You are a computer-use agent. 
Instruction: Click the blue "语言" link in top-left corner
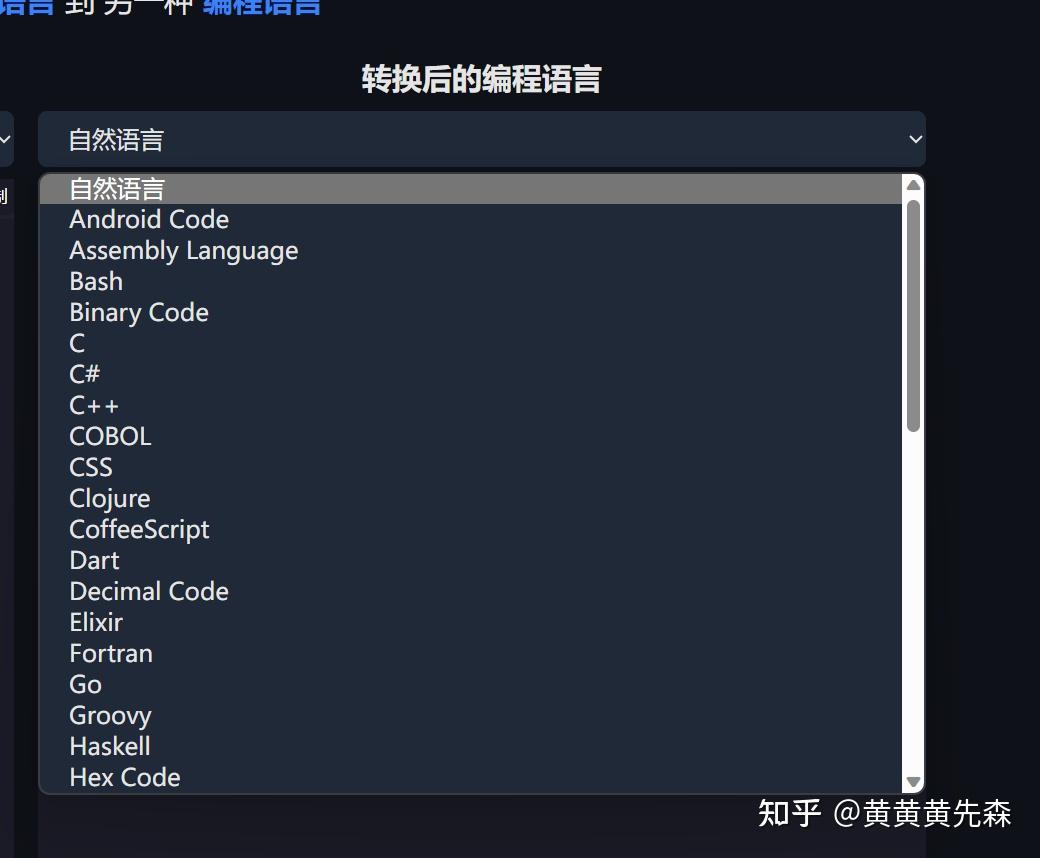coord(25,8)
